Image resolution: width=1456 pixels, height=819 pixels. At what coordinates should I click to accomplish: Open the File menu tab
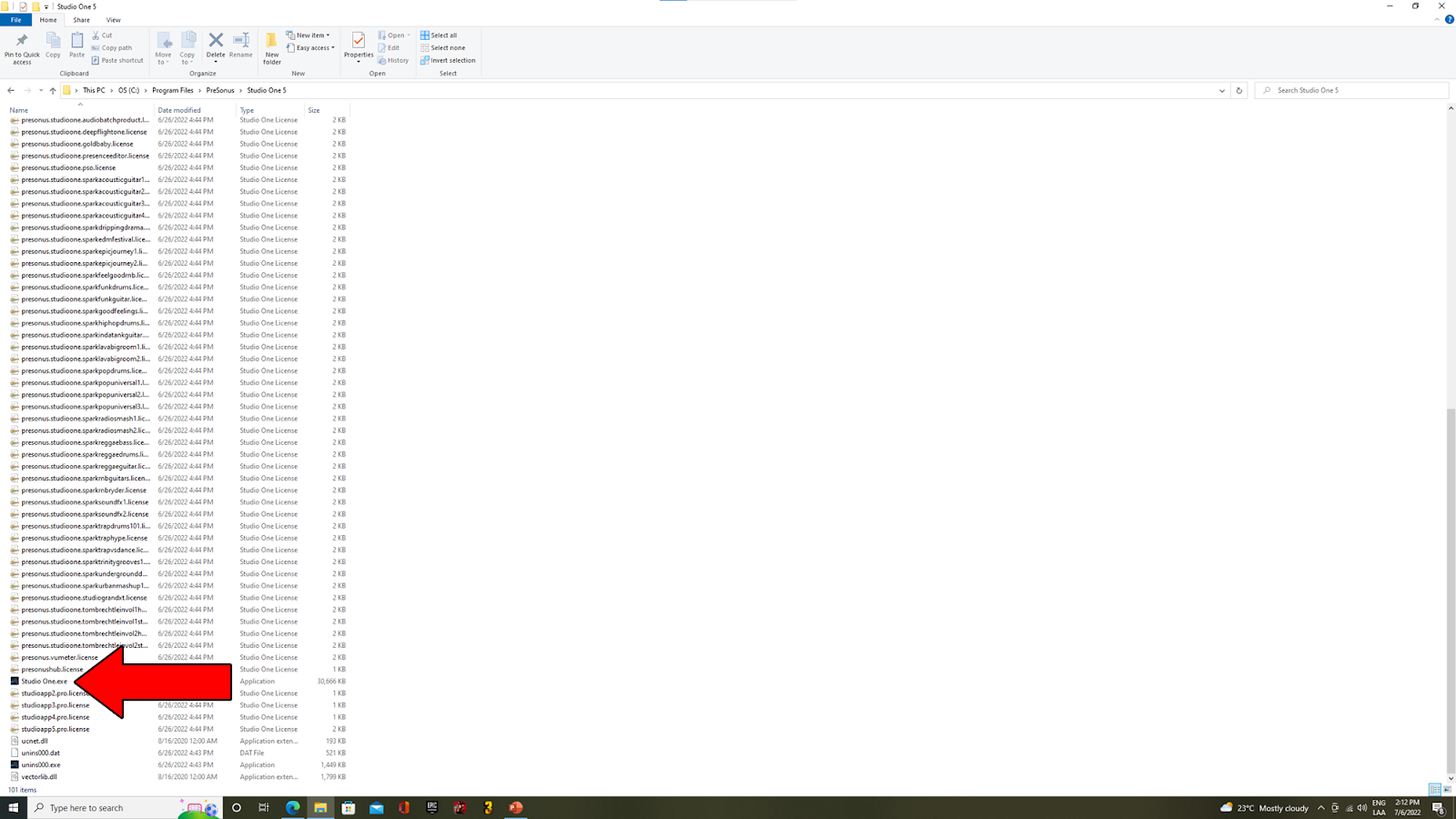pos(16,20)
